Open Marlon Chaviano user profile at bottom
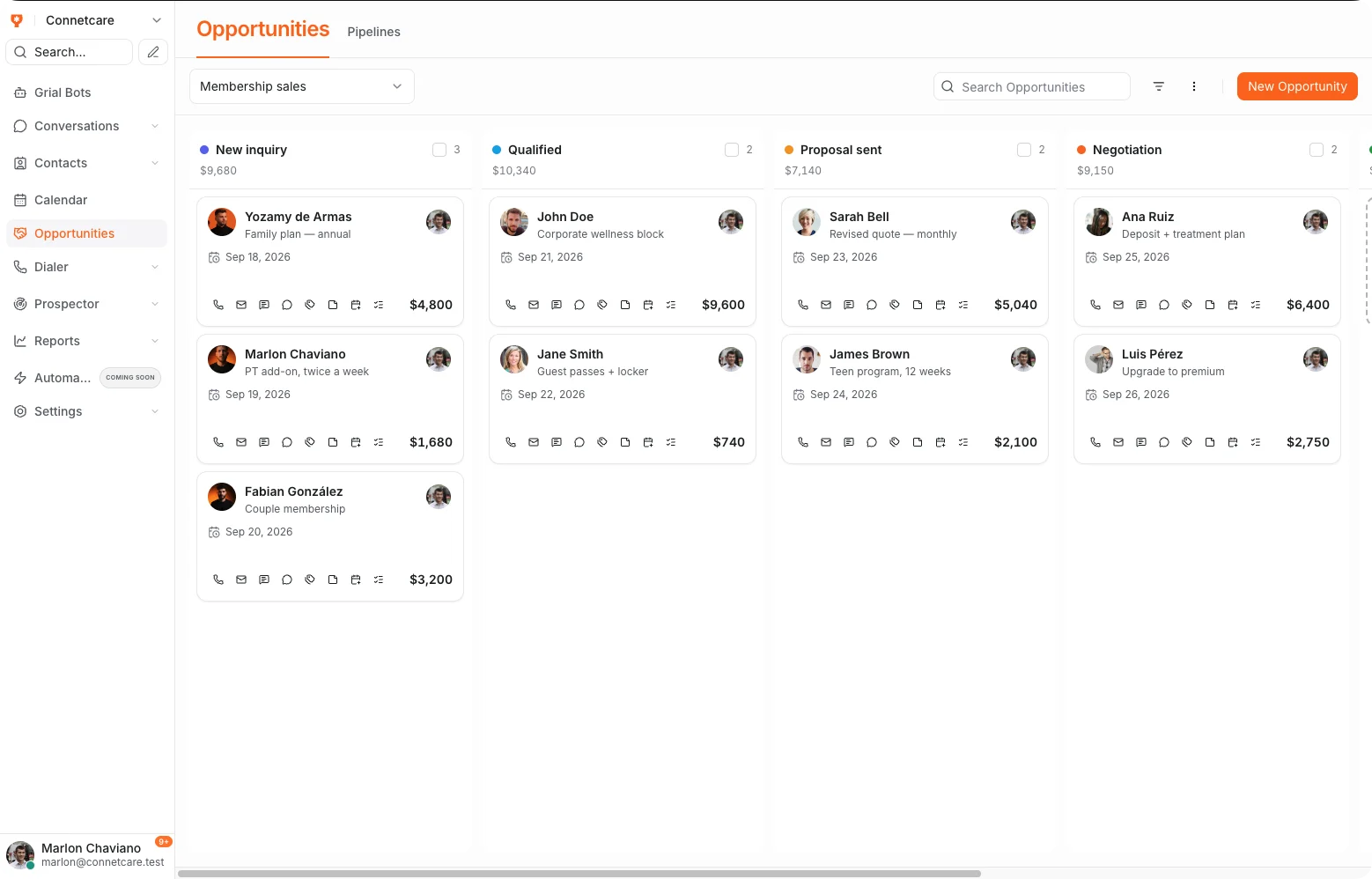 click(x=86, y=855)
